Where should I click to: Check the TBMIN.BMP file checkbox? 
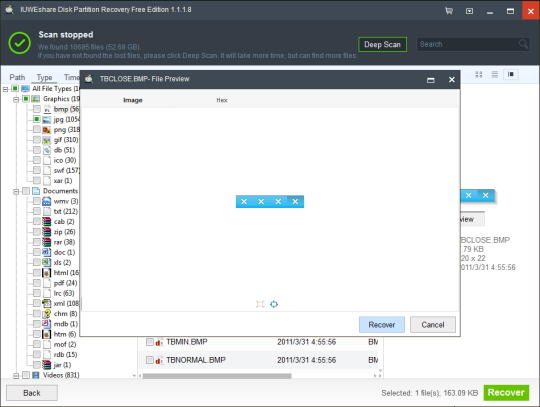tap(149, 342)
